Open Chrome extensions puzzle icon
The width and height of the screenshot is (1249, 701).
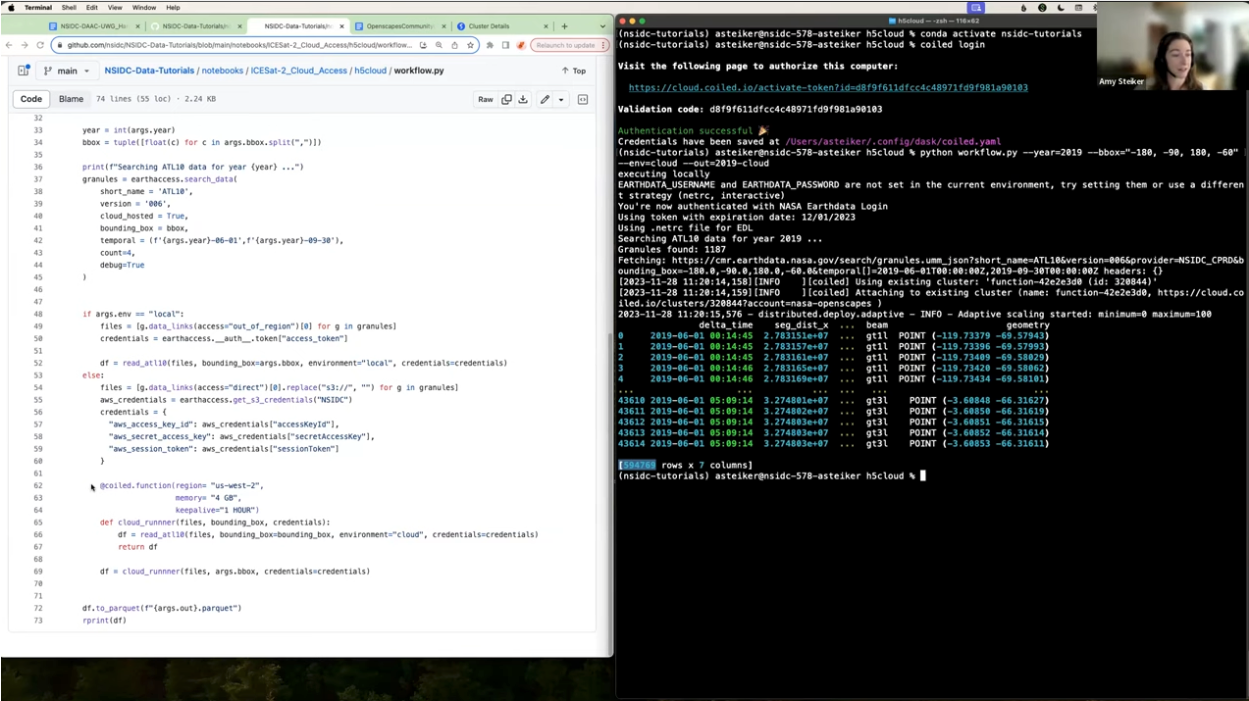(x=490, y=45)
